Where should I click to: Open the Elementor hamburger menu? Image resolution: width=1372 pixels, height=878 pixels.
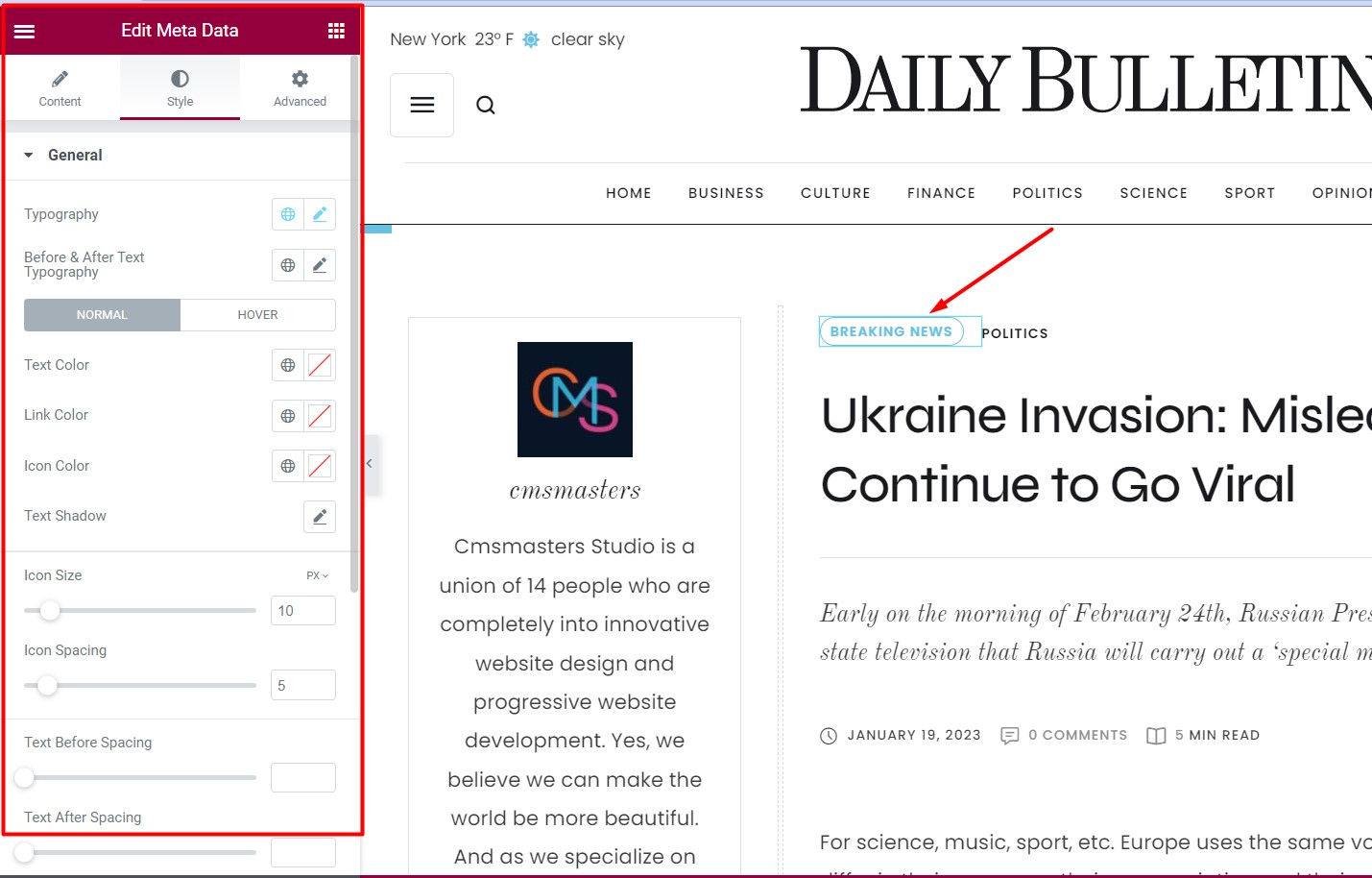[24, 31]
